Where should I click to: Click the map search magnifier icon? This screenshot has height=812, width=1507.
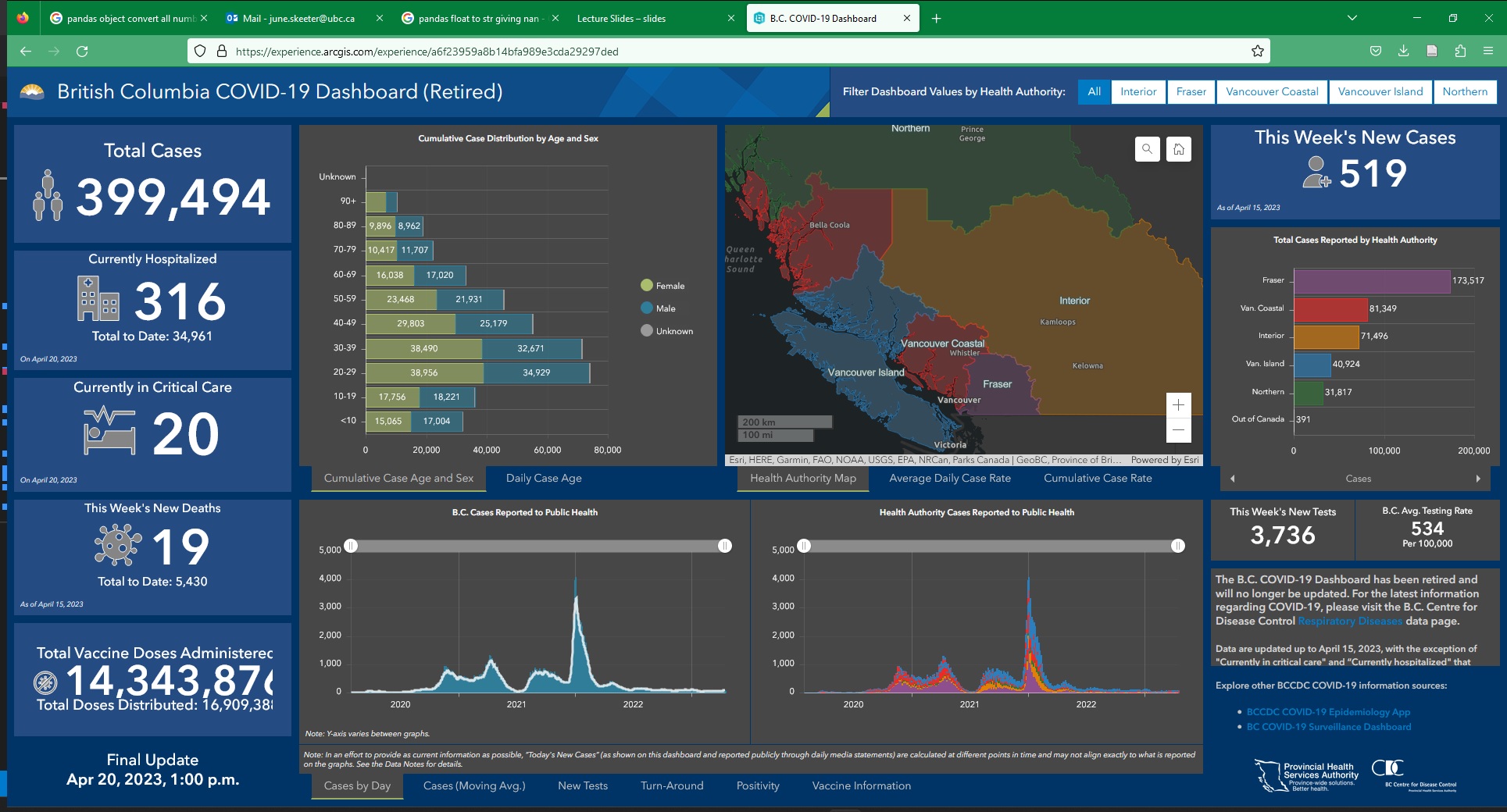(x=1147, y=148)
